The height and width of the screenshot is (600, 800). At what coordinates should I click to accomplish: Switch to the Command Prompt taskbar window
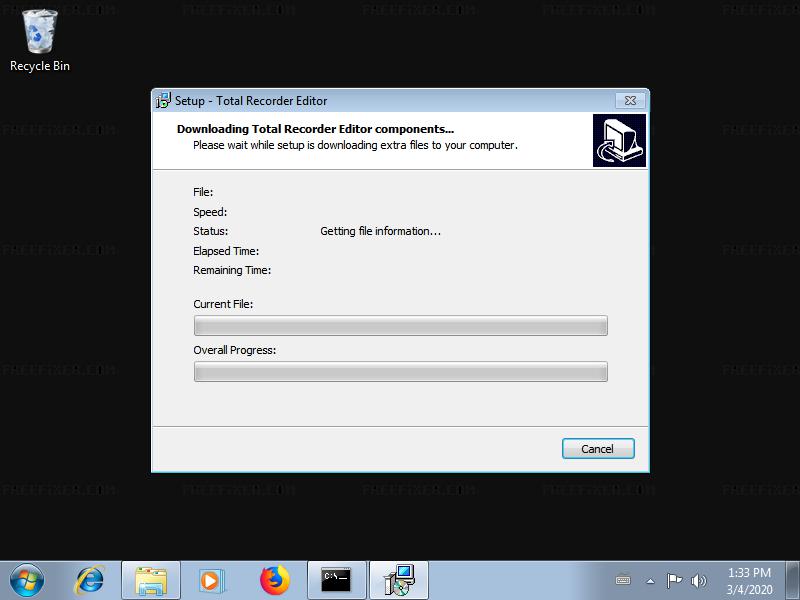(x=336, y=580)
